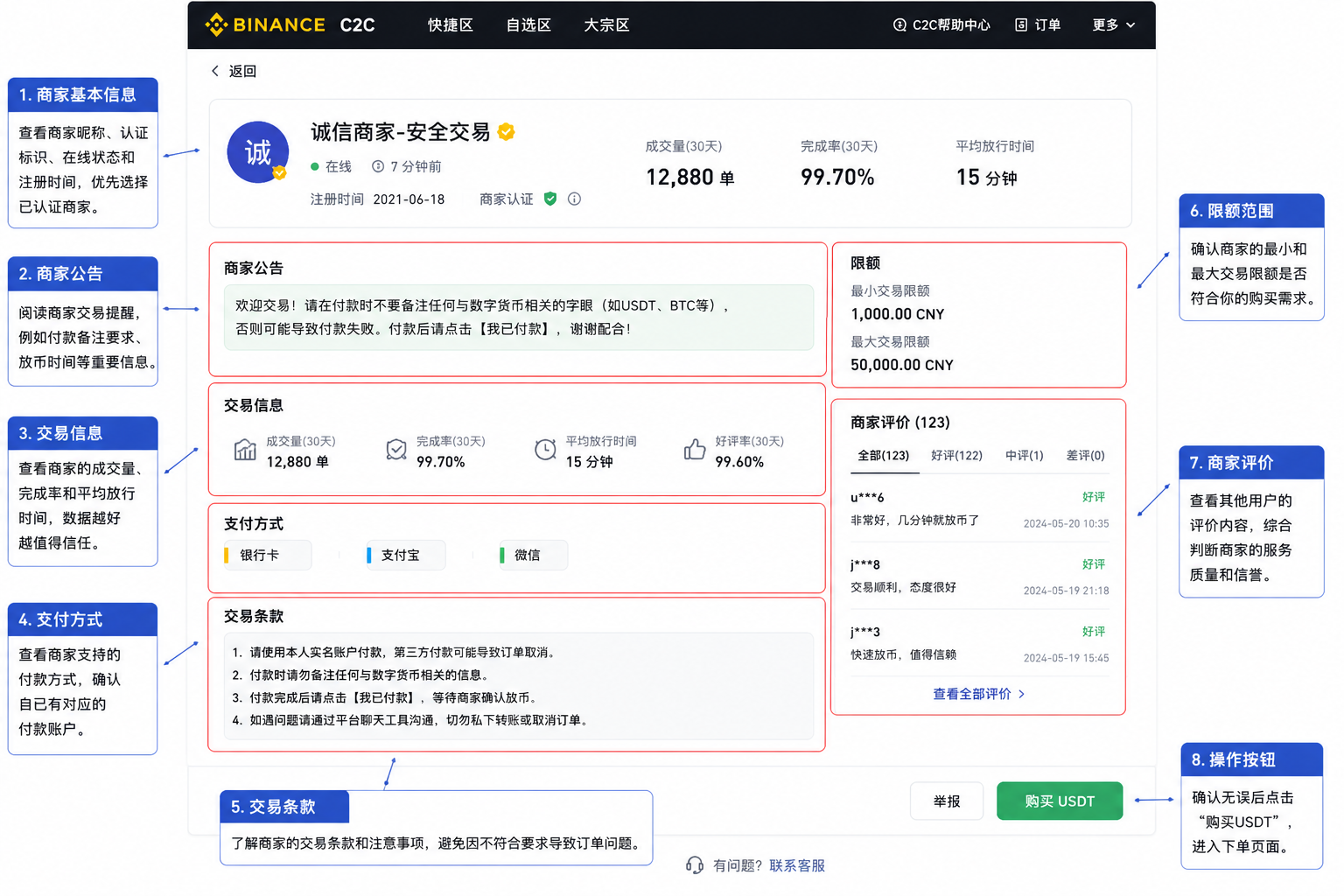
Task: Click the Binance logo icon
Action: pyautogui.click(x=216, y=24)
